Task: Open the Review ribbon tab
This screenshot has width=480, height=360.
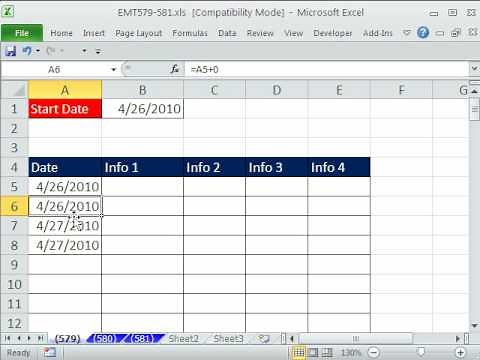Action: [x=260, y=33]
